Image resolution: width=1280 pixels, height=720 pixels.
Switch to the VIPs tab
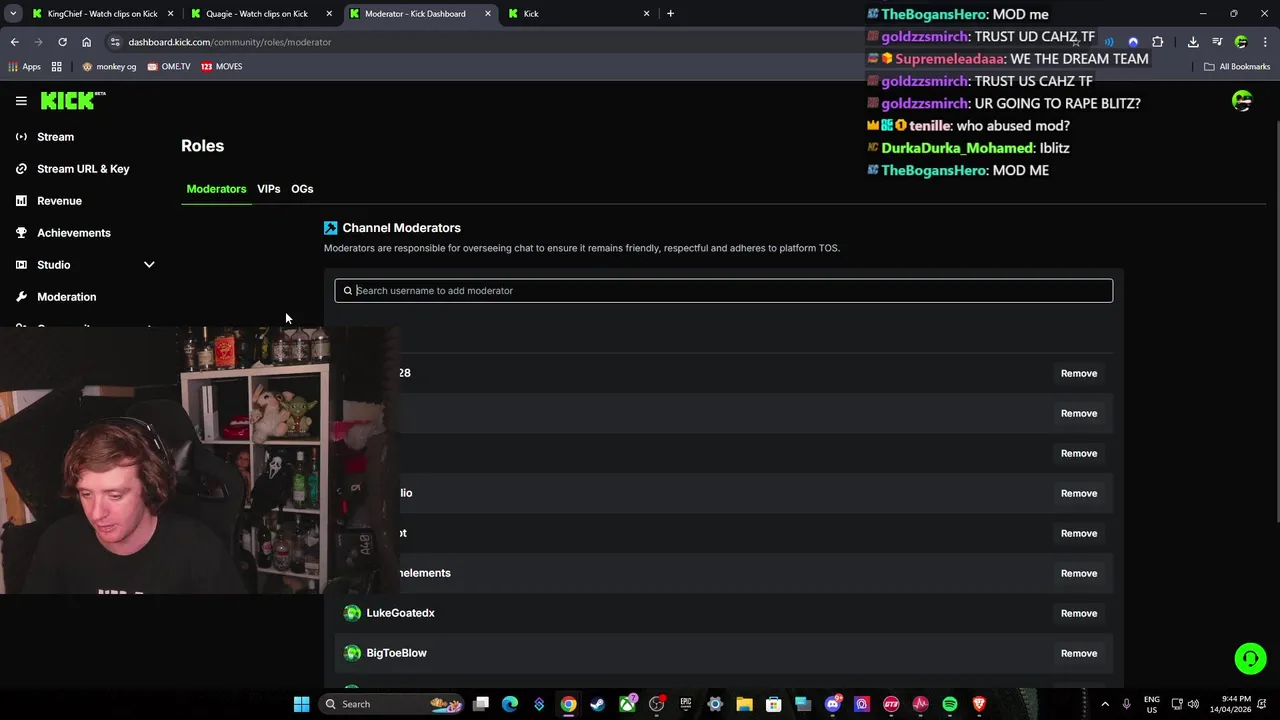point(268,189)
